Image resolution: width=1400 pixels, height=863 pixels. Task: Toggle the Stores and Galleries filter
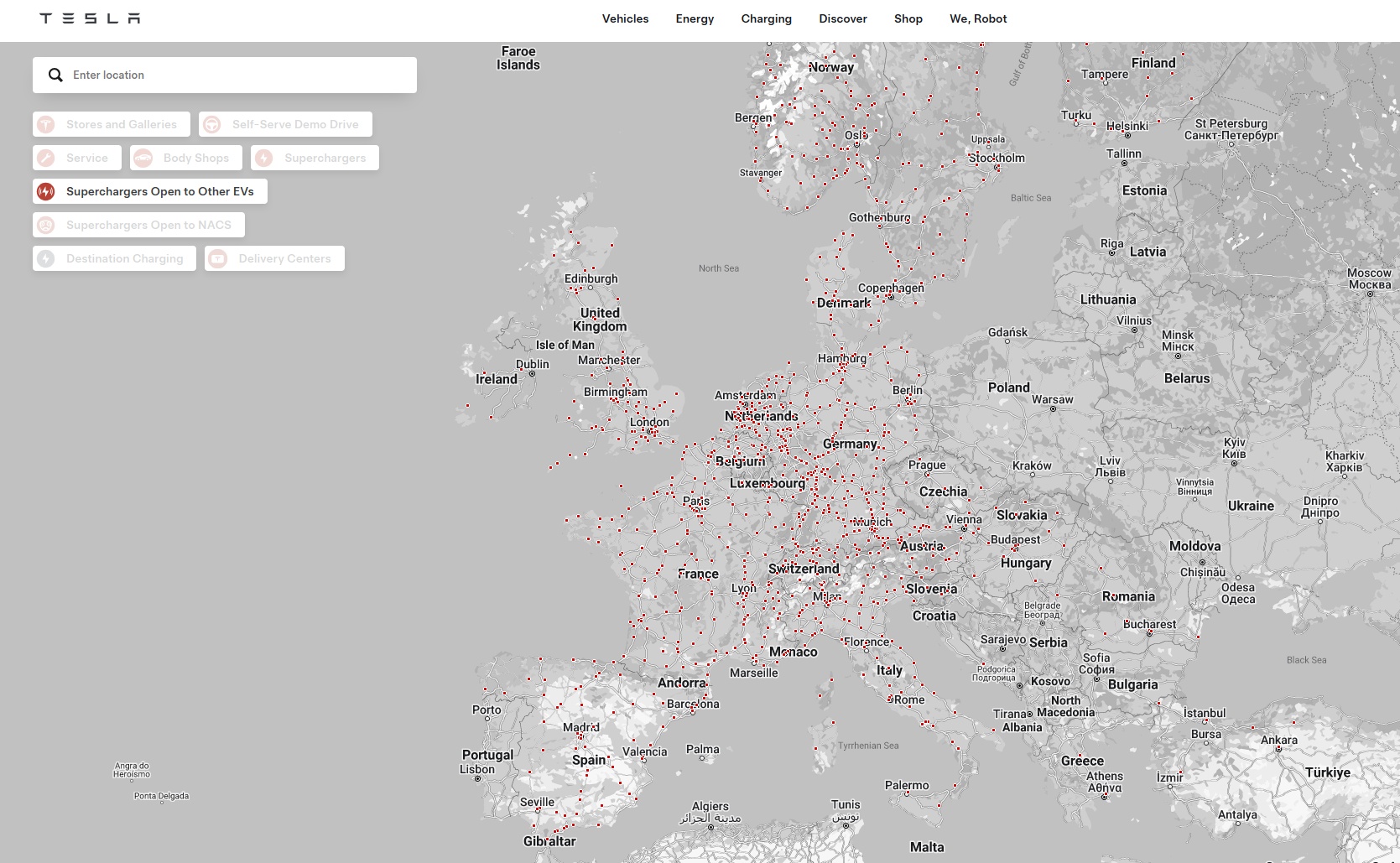coord(112,124)
